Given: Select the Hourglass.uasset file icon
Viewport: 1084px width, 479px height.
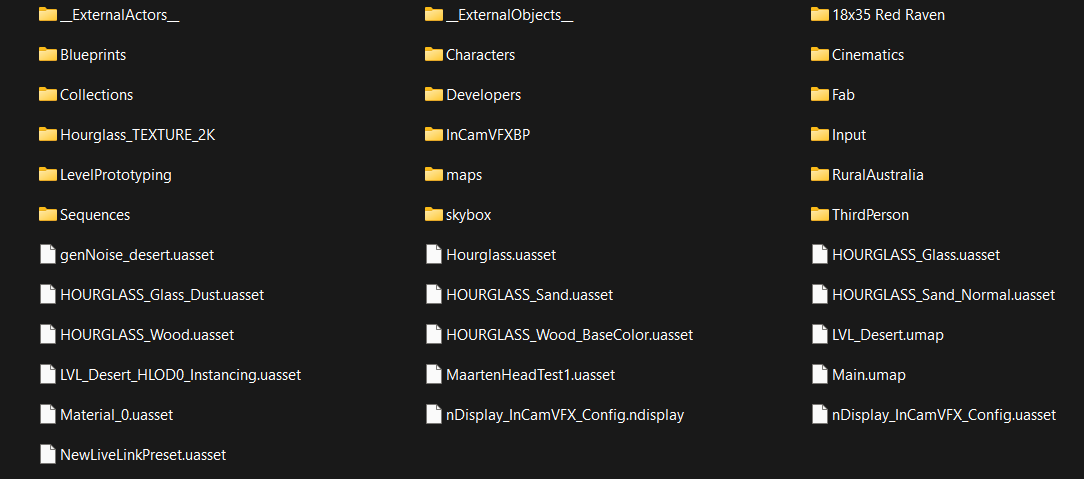Looking at the screenshot, I should point(434,255).
